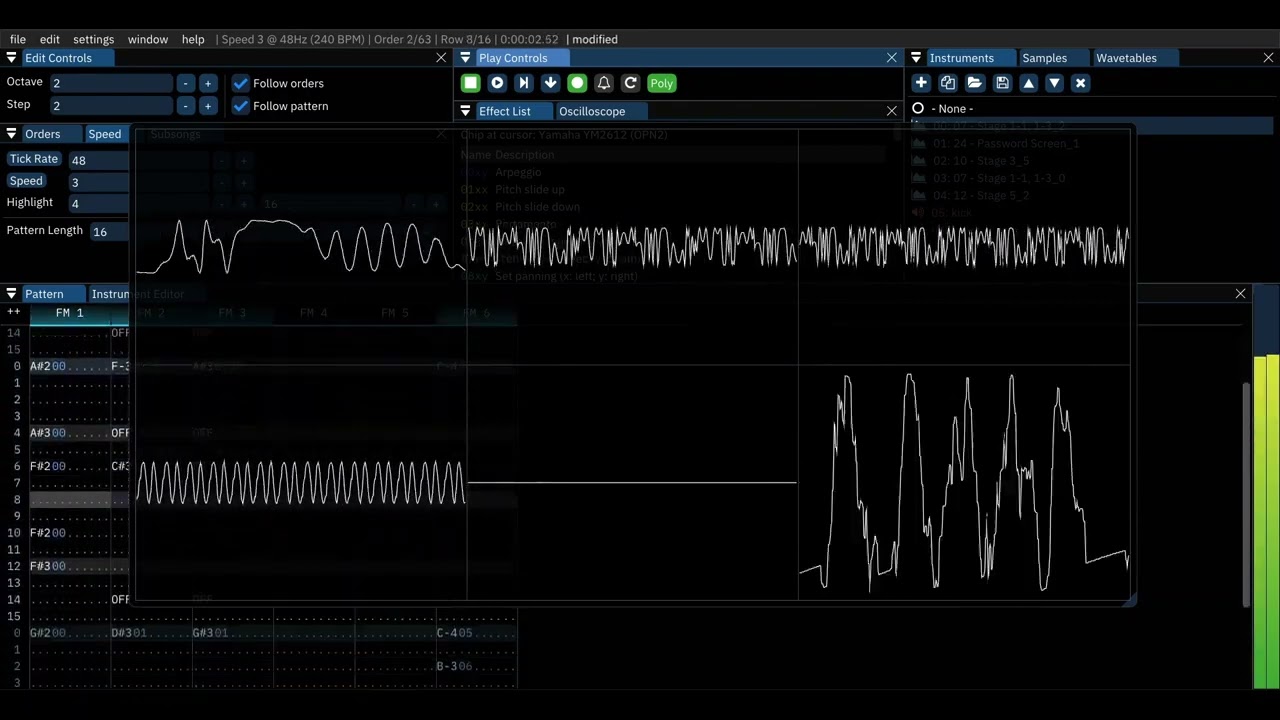Toggle the Speed label button beside value 3
This screenshot has width=1280, height=720.
tap(26, 181)
